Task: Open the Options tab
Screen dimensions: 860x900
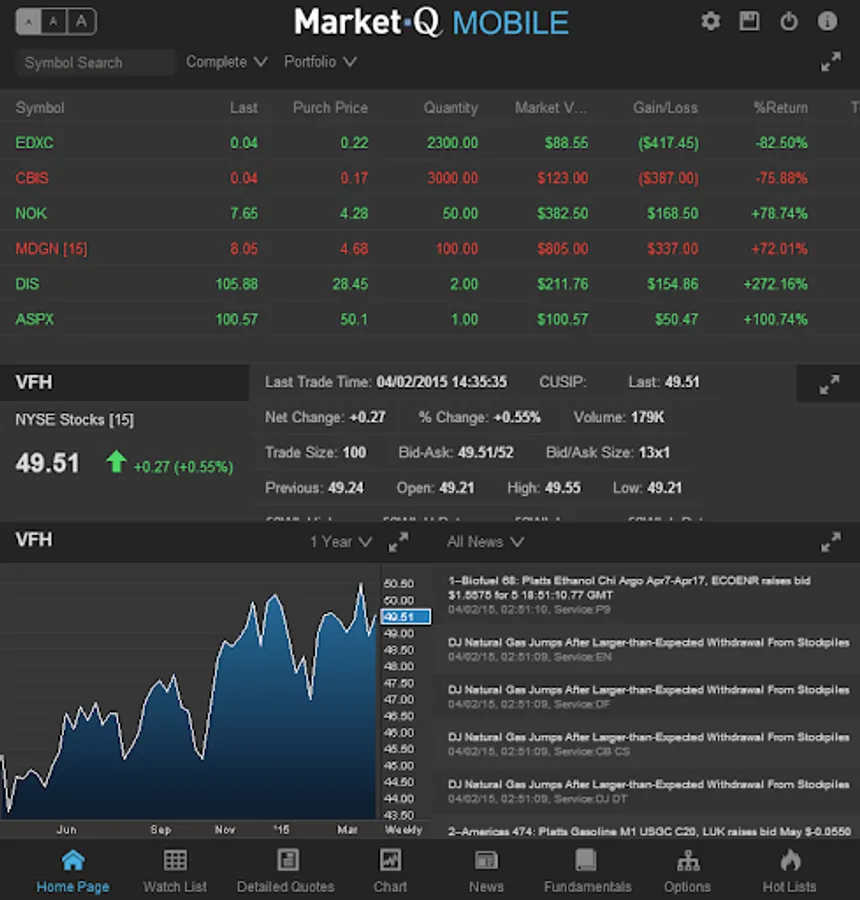Action: point(687,871)
